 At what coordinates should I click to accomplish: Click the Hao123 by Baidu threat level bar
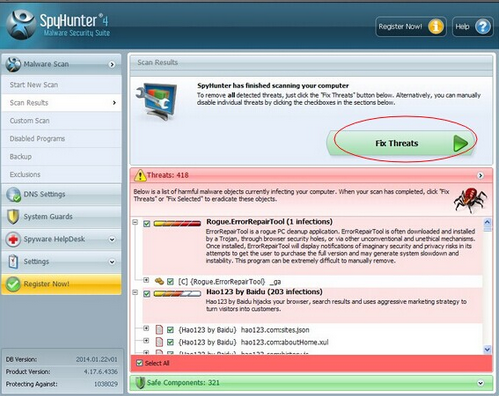tap(177, 294)
